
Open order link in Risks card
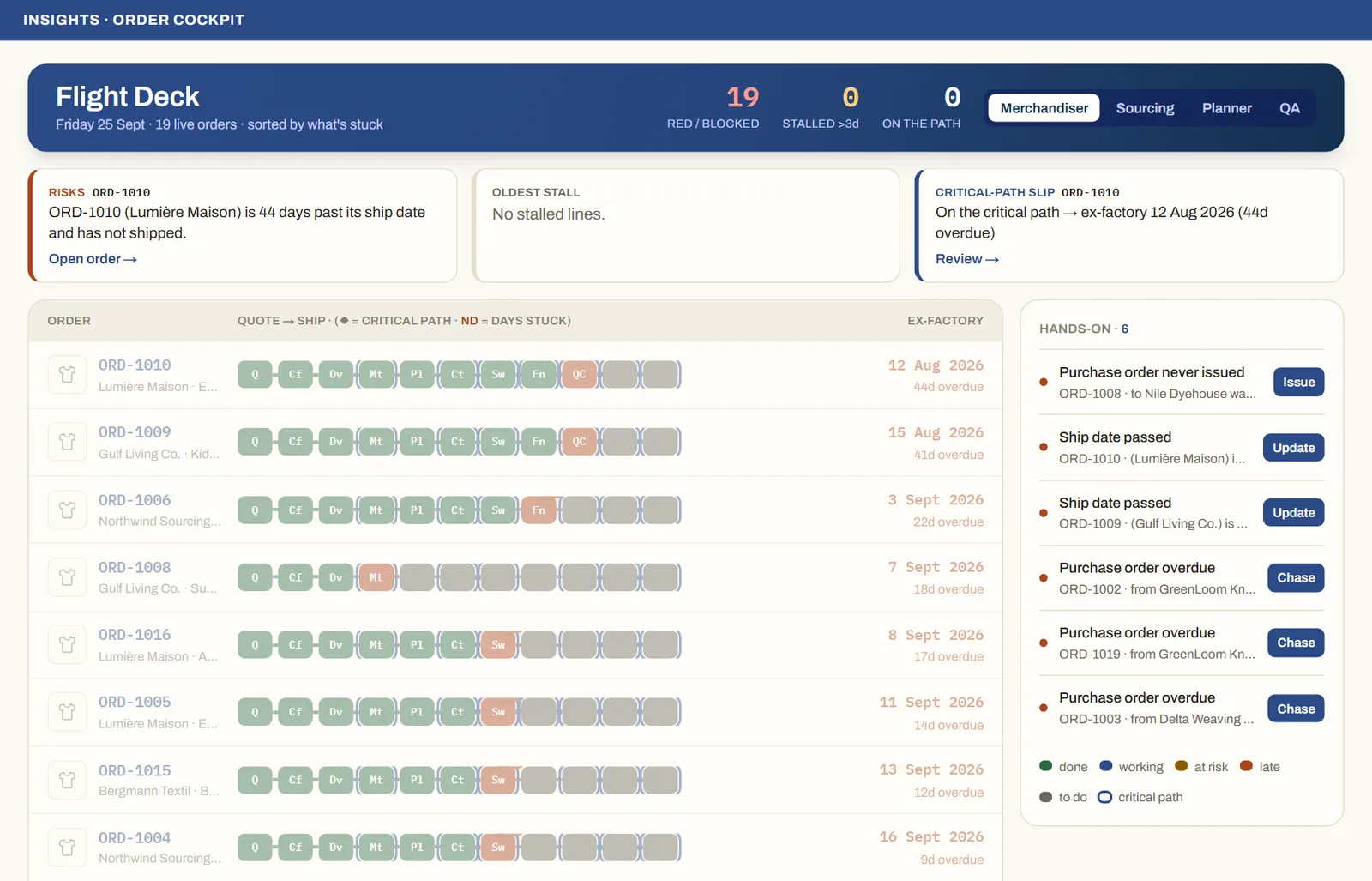(x=93, y=259)
